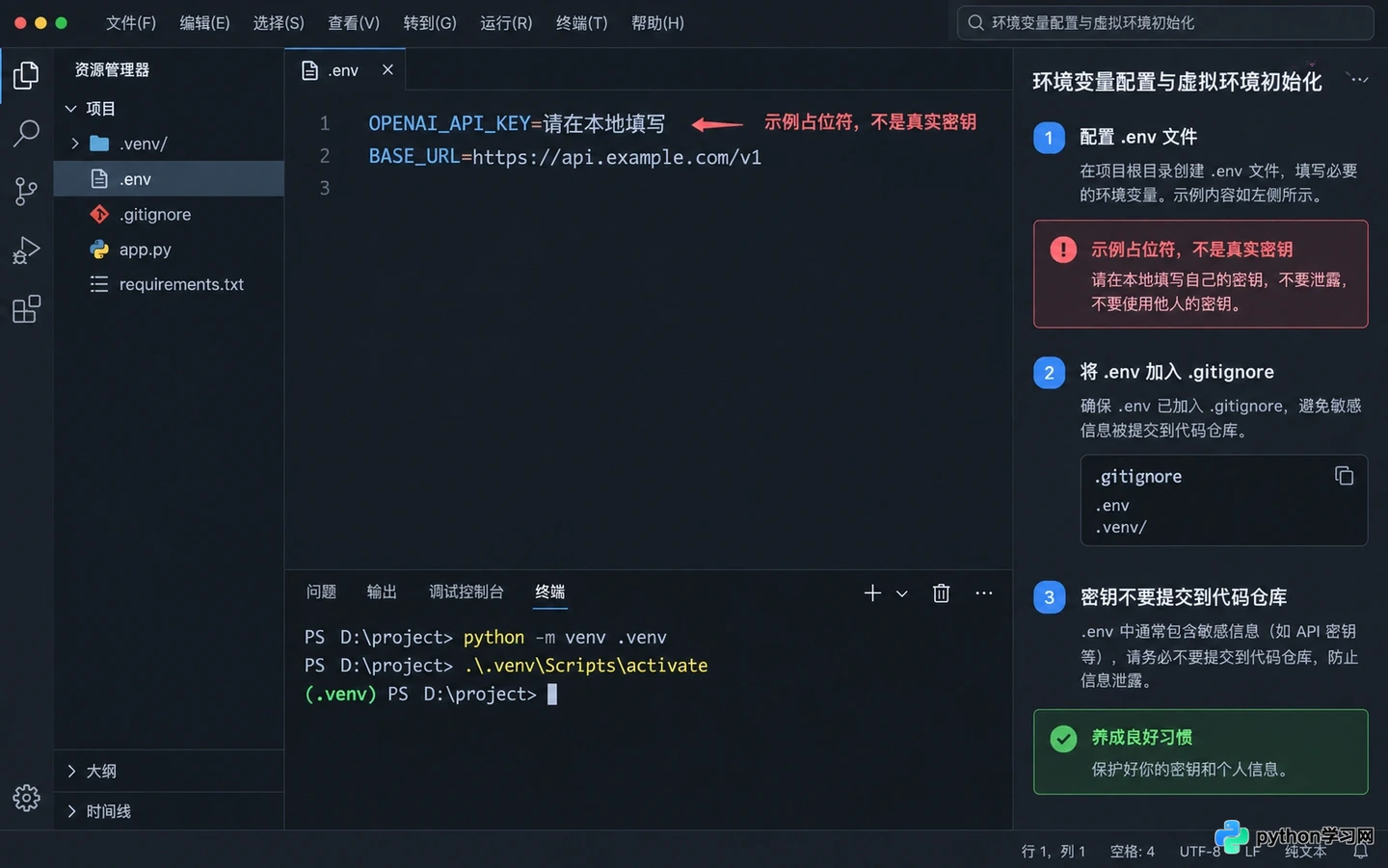Kill terminal with the trash icon
Screen dimensions: 1388x868
coord(942,593)
